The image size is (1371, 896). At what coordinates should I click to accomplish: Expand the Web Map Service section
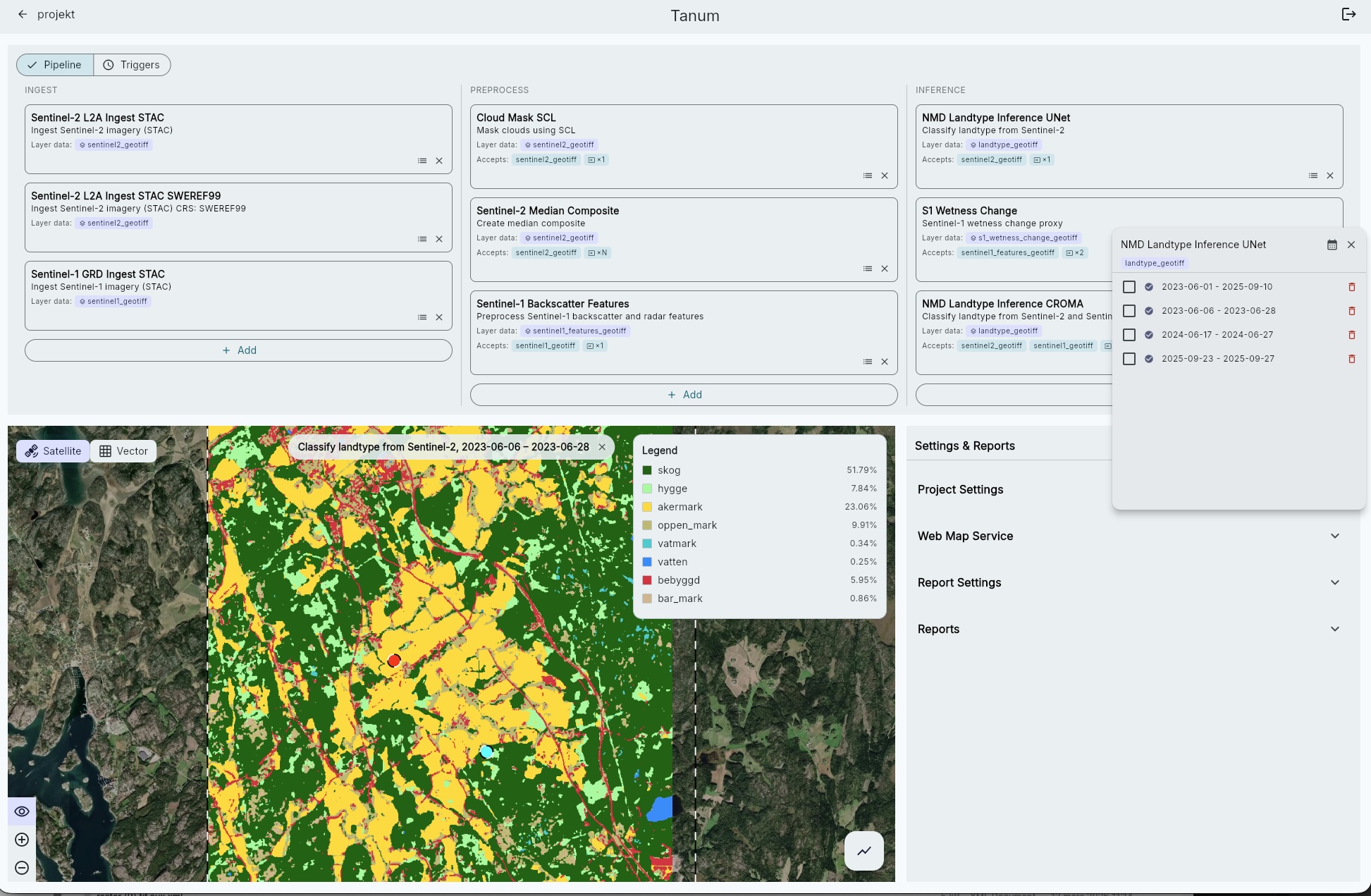click(x=1334, y=536)
